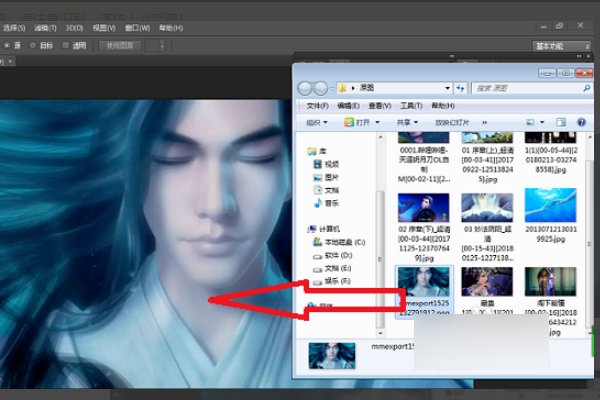Open the Explorer 帮助(H) menu
Screen dimensions: 600x400
pyautogui.click(x=443, y=106)
